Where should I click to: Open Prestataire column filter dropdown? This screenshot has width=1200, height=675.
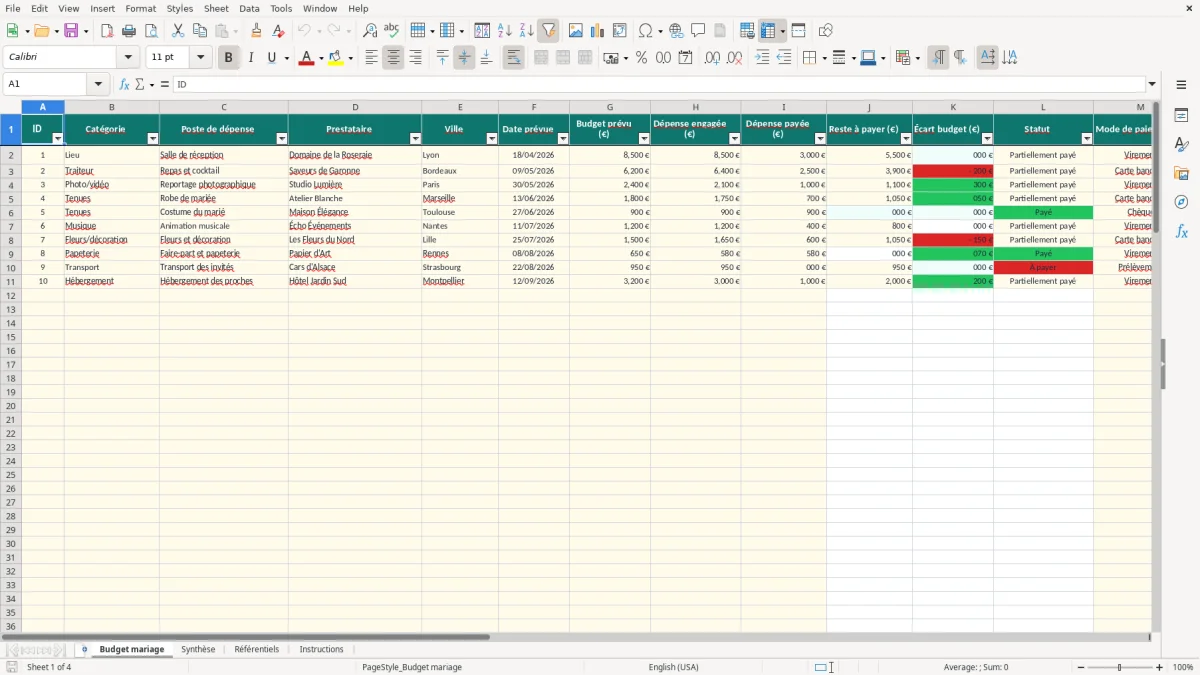click(415, 138)
